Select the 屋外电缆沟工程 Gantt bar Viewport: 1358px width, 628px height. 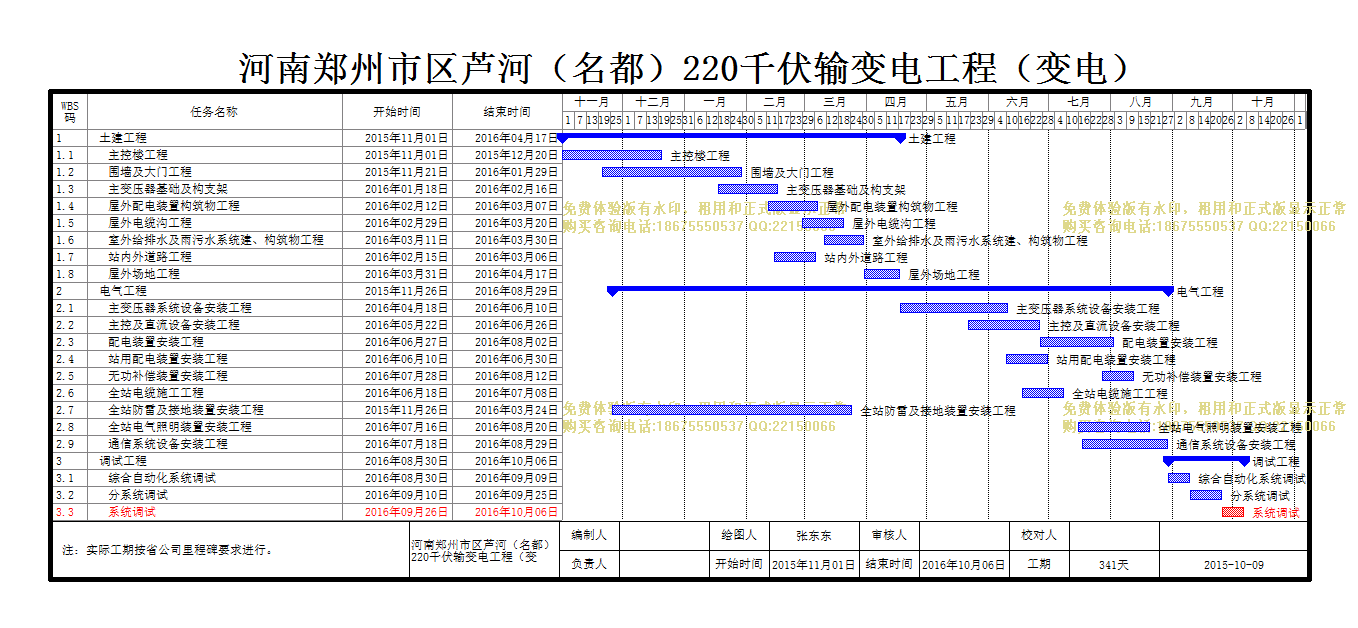823,223
